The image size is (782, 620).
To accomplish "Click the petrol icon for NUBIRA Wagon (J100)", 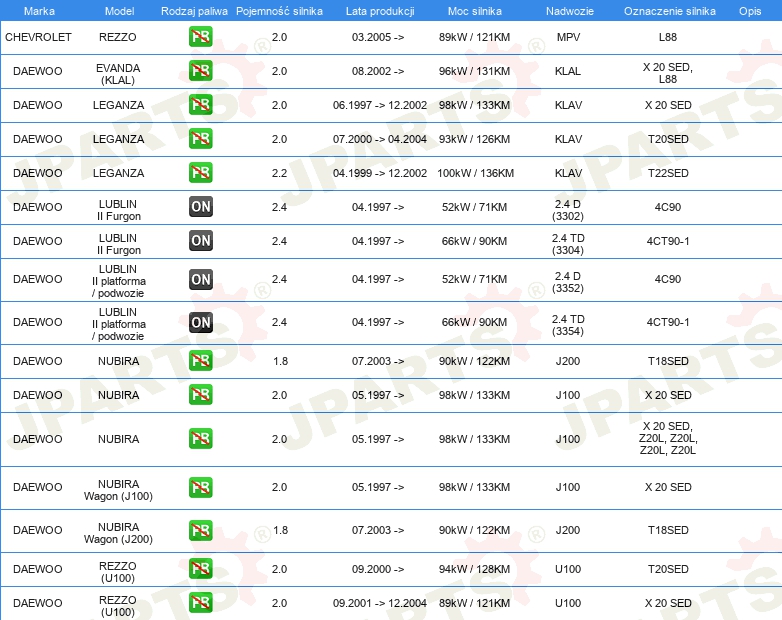I will pyautogui.click(x=200, y=487).
